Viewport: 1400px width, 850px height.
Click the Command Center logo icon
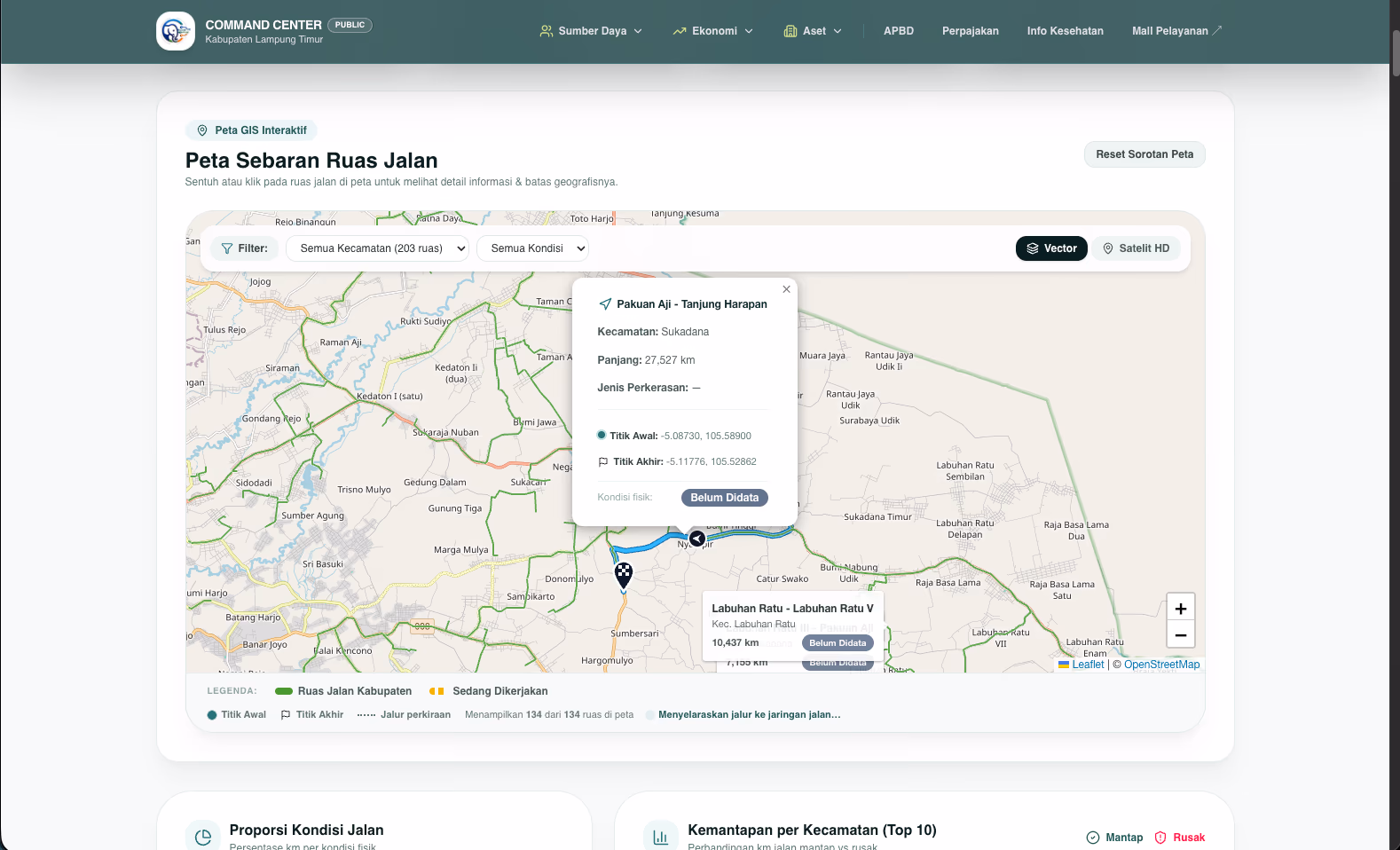coord(176,31)
